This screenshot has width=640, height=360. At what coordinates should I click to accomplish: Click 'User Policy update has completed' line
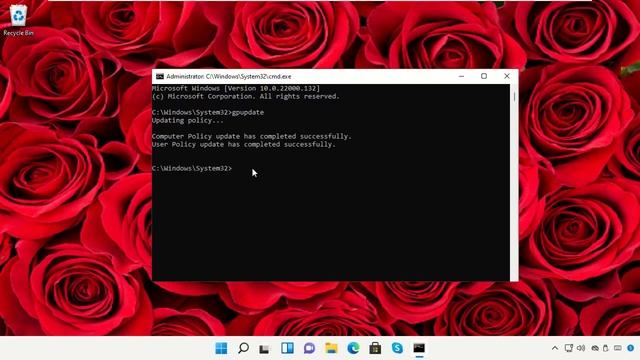pos(244,144)
